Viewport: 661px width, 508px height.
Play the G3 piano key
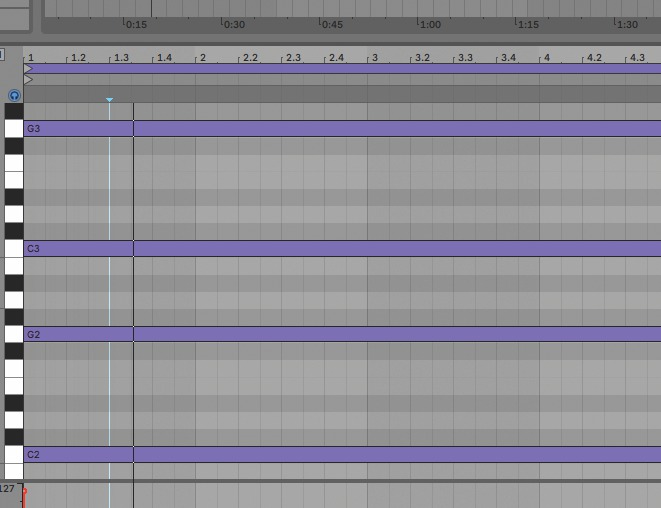[14, 128]
